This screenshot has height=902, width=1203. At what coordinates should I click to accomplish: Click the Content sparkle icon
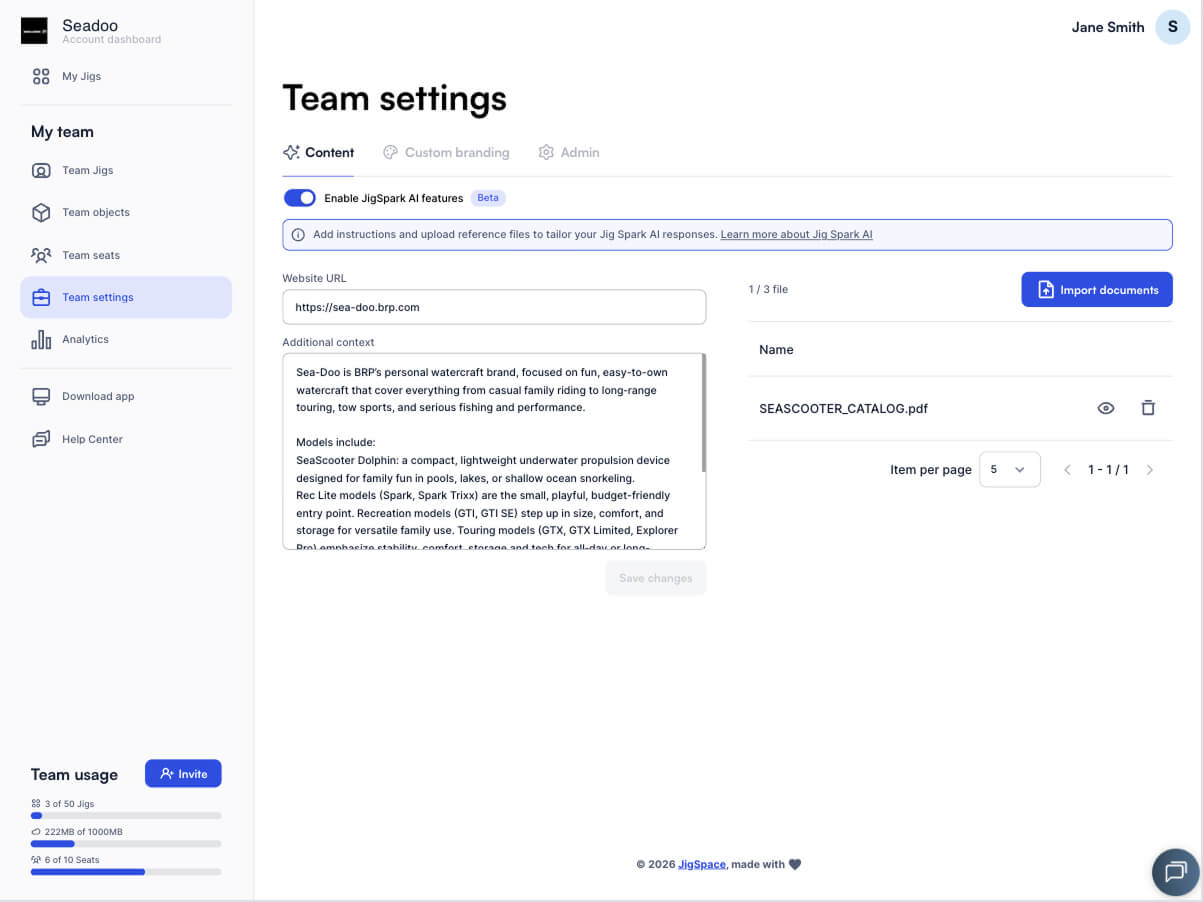pos(291,153)
